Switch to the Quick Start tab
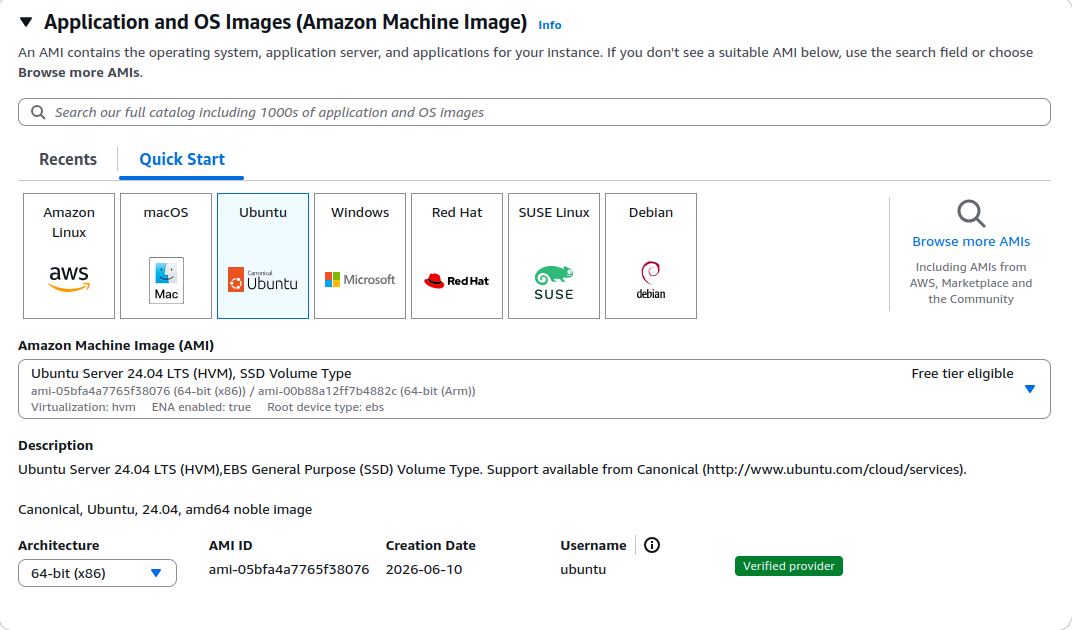Screen dimensions: 1072x630 182,159
